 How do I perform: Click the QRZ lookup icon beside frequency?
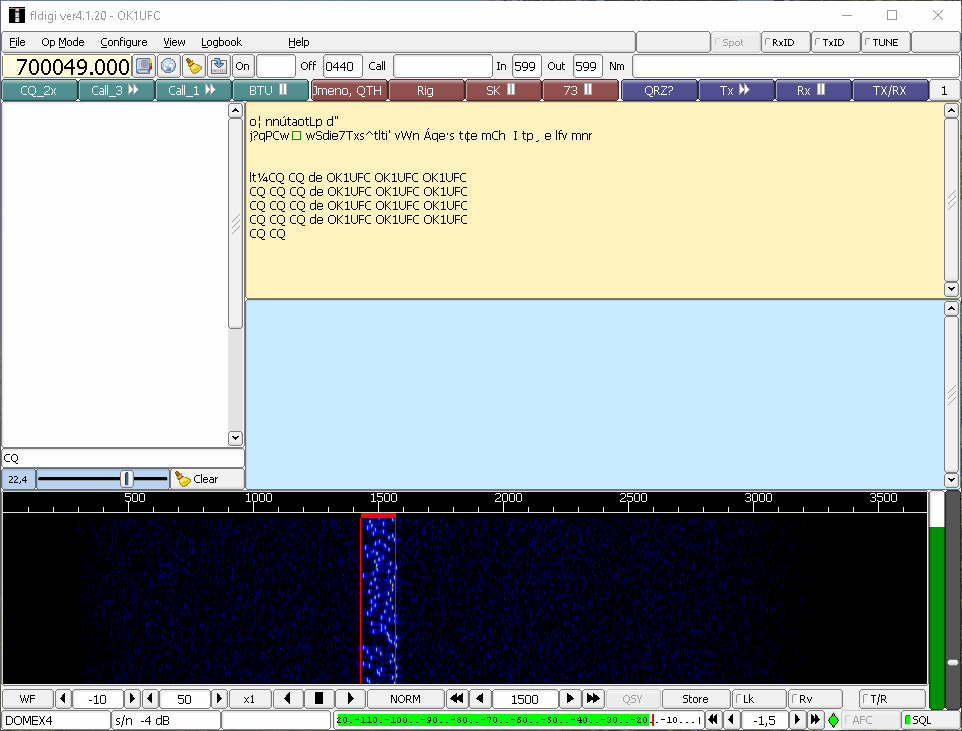coord(144,66)
